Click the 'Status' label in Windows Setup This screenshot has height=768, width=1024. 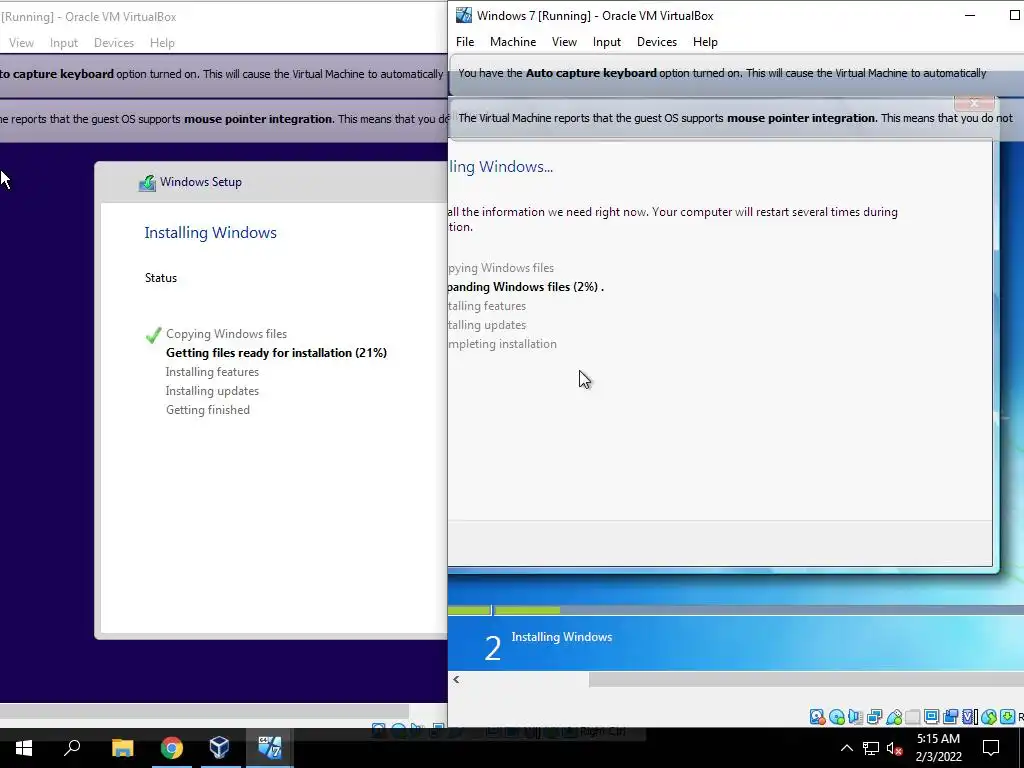click(161, 278)
